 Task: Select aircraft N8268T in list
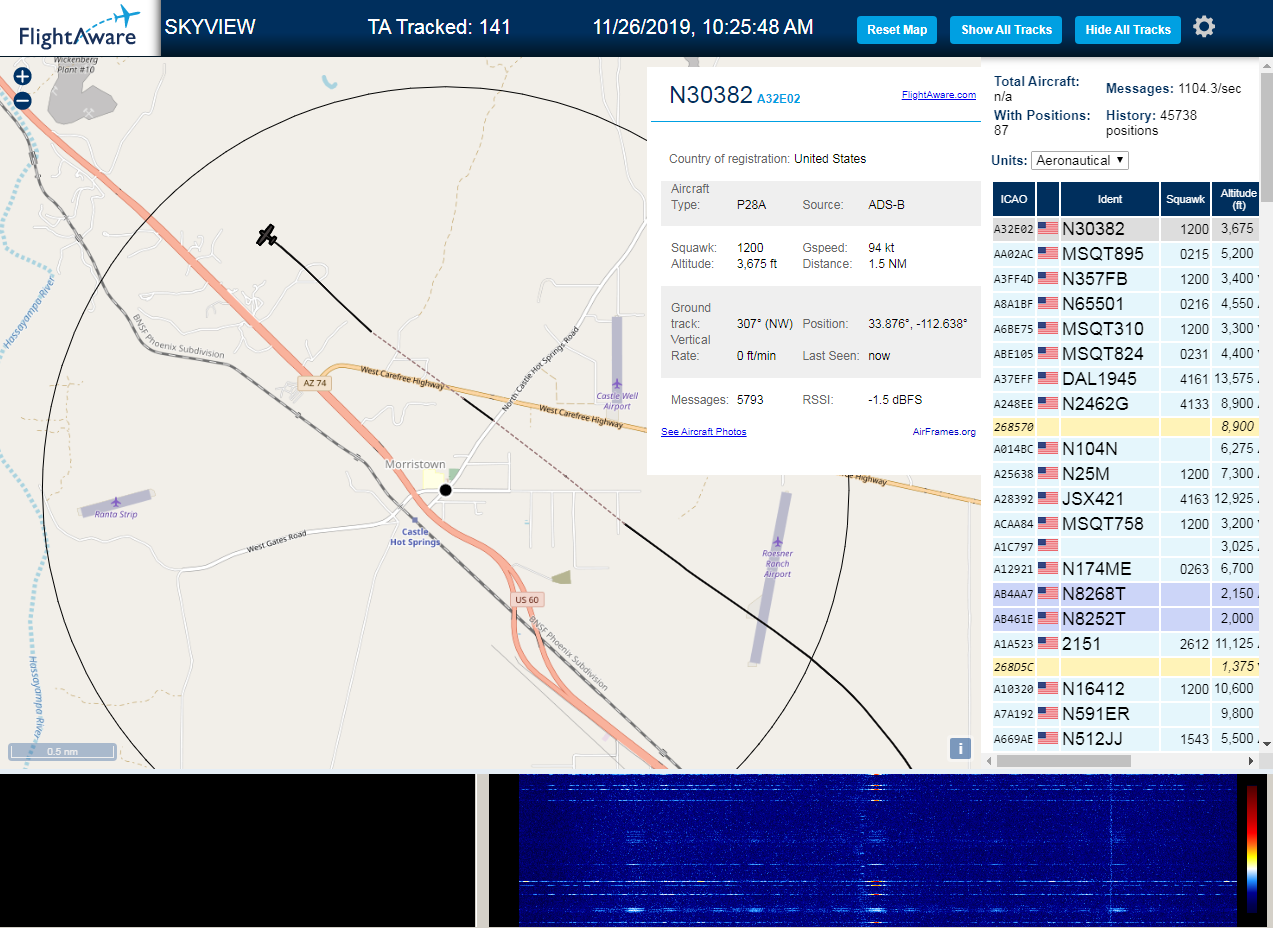pyautogui.click(x=1126, y=594)
